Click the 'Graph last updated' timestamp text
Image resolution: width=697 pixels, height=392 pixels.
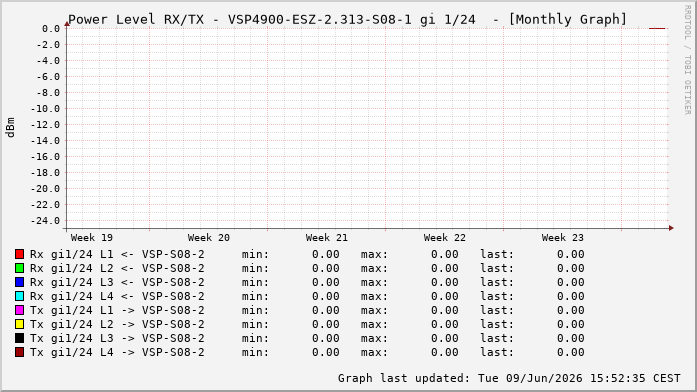(x=509, y=378)
